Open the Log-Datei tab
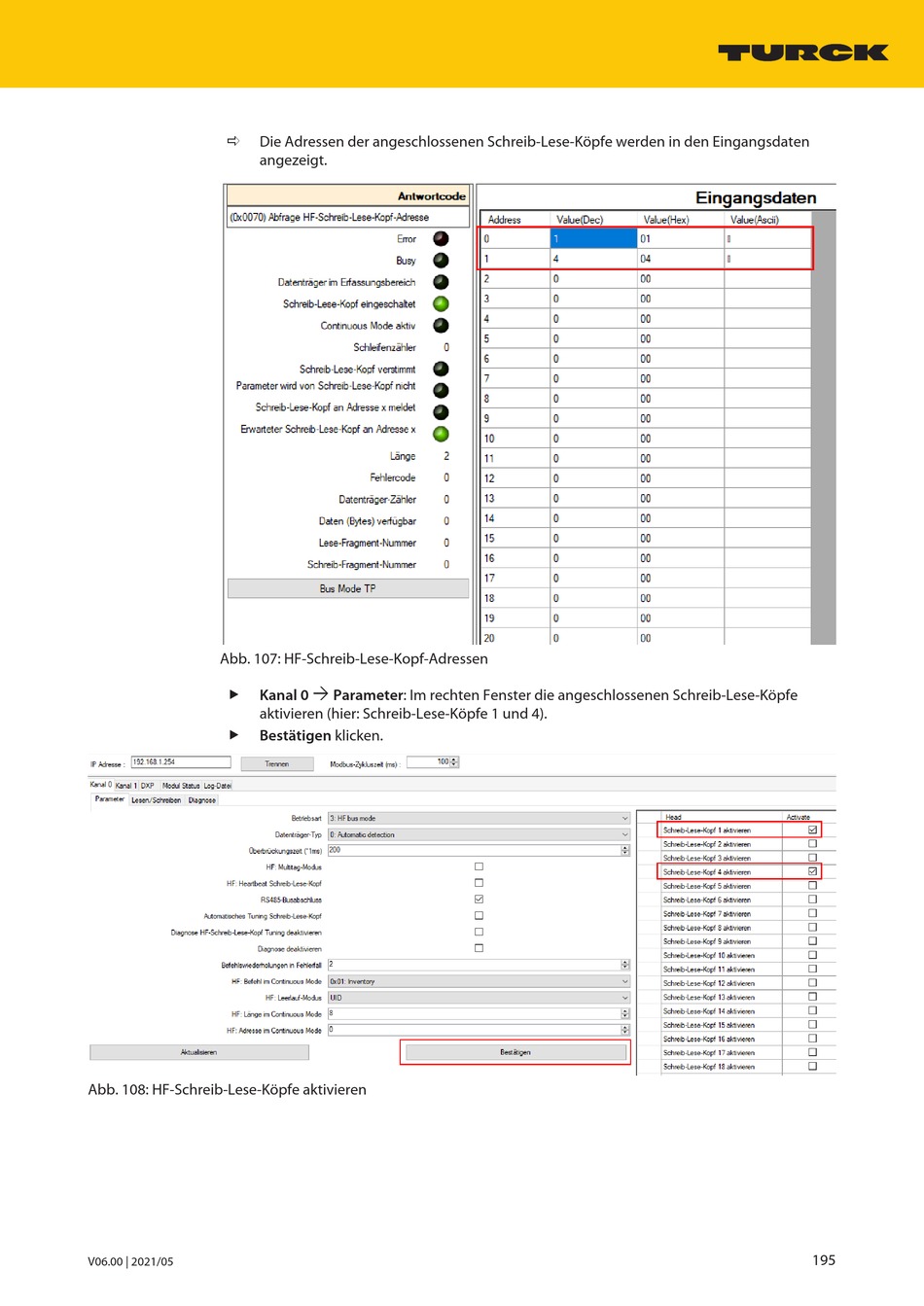Image resolution: width=924 pixels, height=1306 pixels. (x=218, y=785)
